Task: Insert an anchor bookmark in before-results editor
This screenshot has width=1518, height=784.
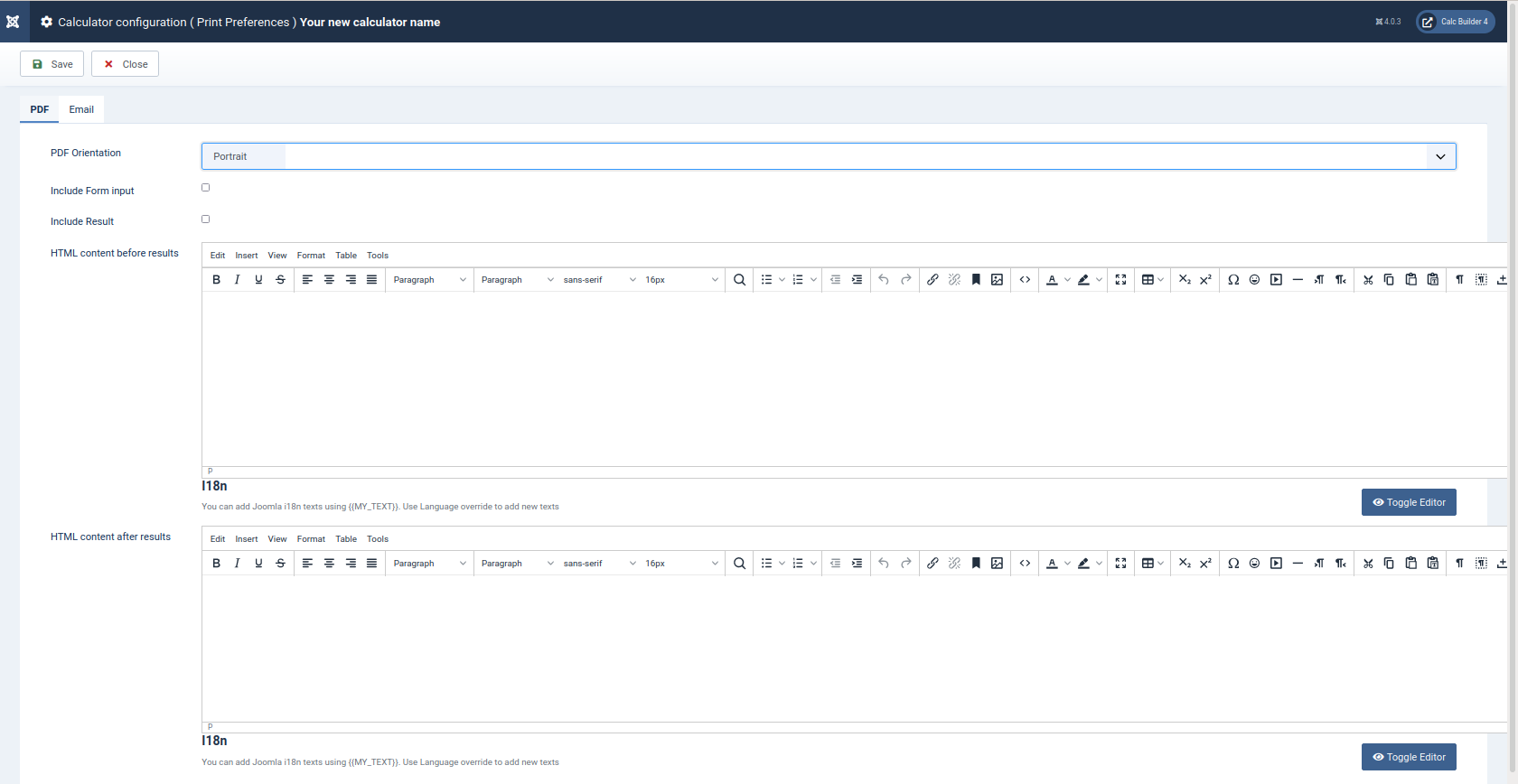Action: [x=976, y=280]
